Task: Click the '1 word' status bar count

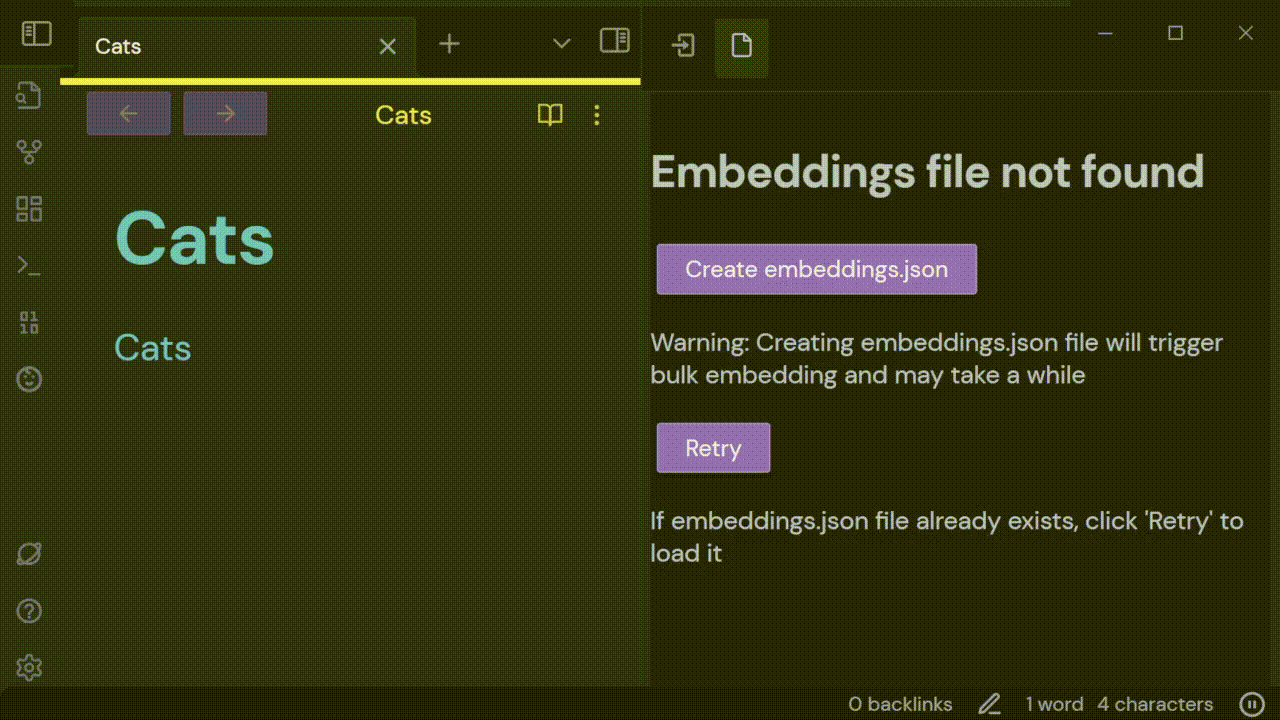Action: [x=1054, y=704]
